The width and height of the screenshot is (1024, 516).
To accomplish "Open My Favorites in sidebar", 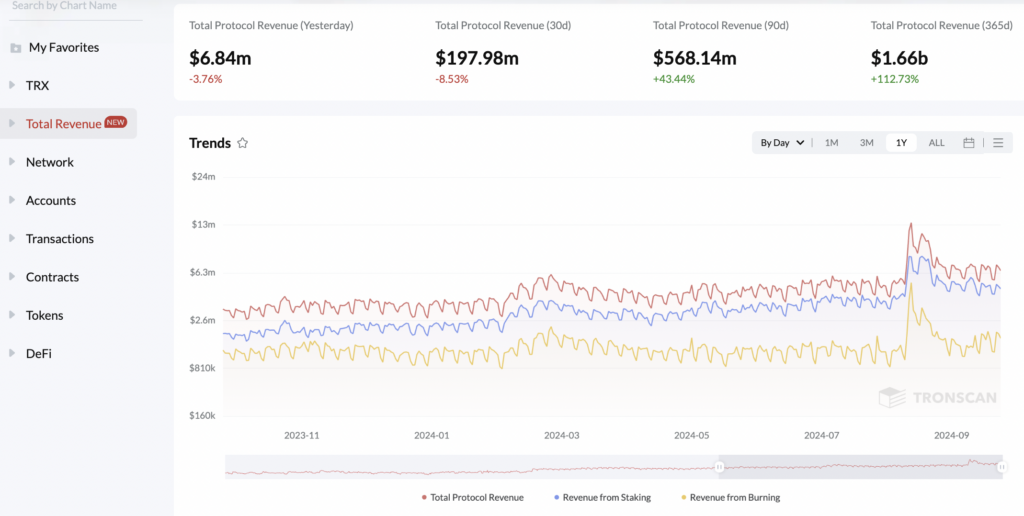I will click(64, 48).
